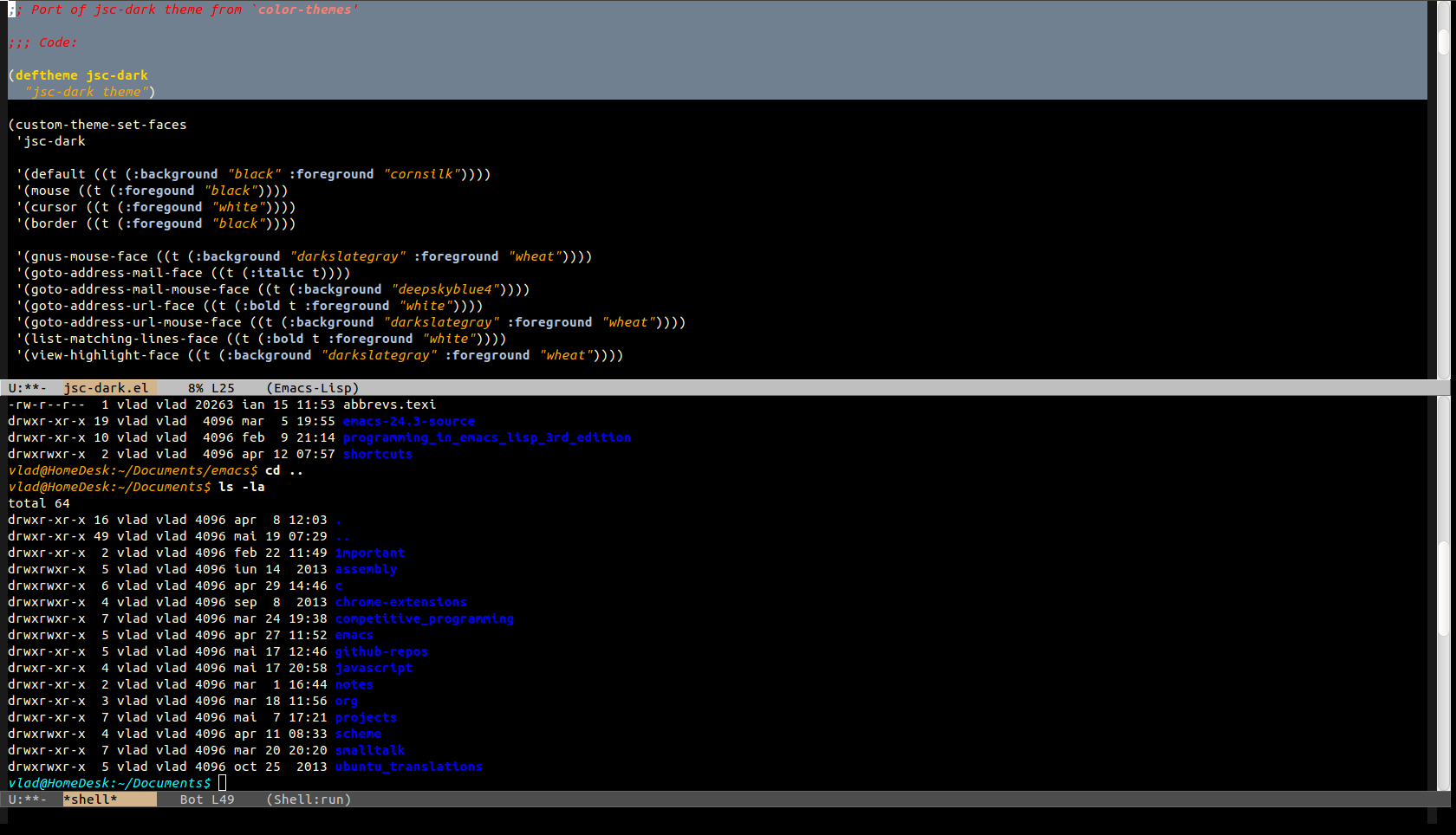Click the 'ls -la' command text

tap(242, 487)
